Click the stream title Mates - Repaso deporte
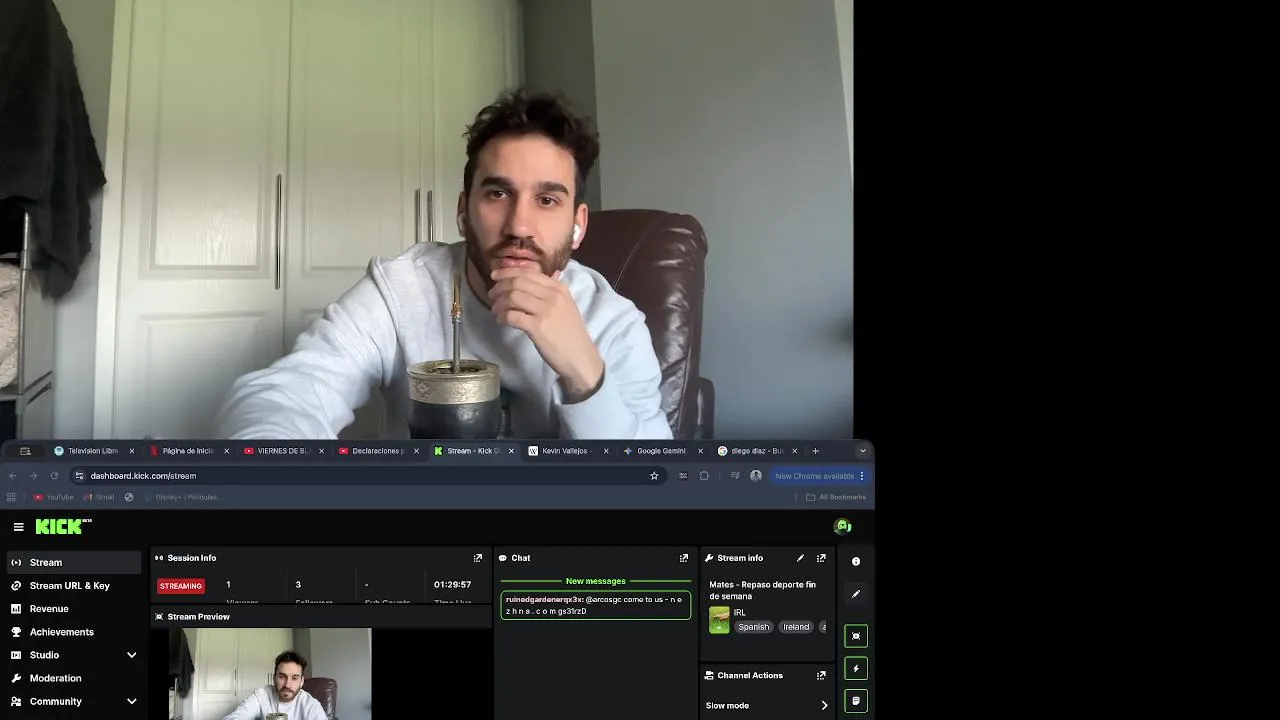 [763, 590]
